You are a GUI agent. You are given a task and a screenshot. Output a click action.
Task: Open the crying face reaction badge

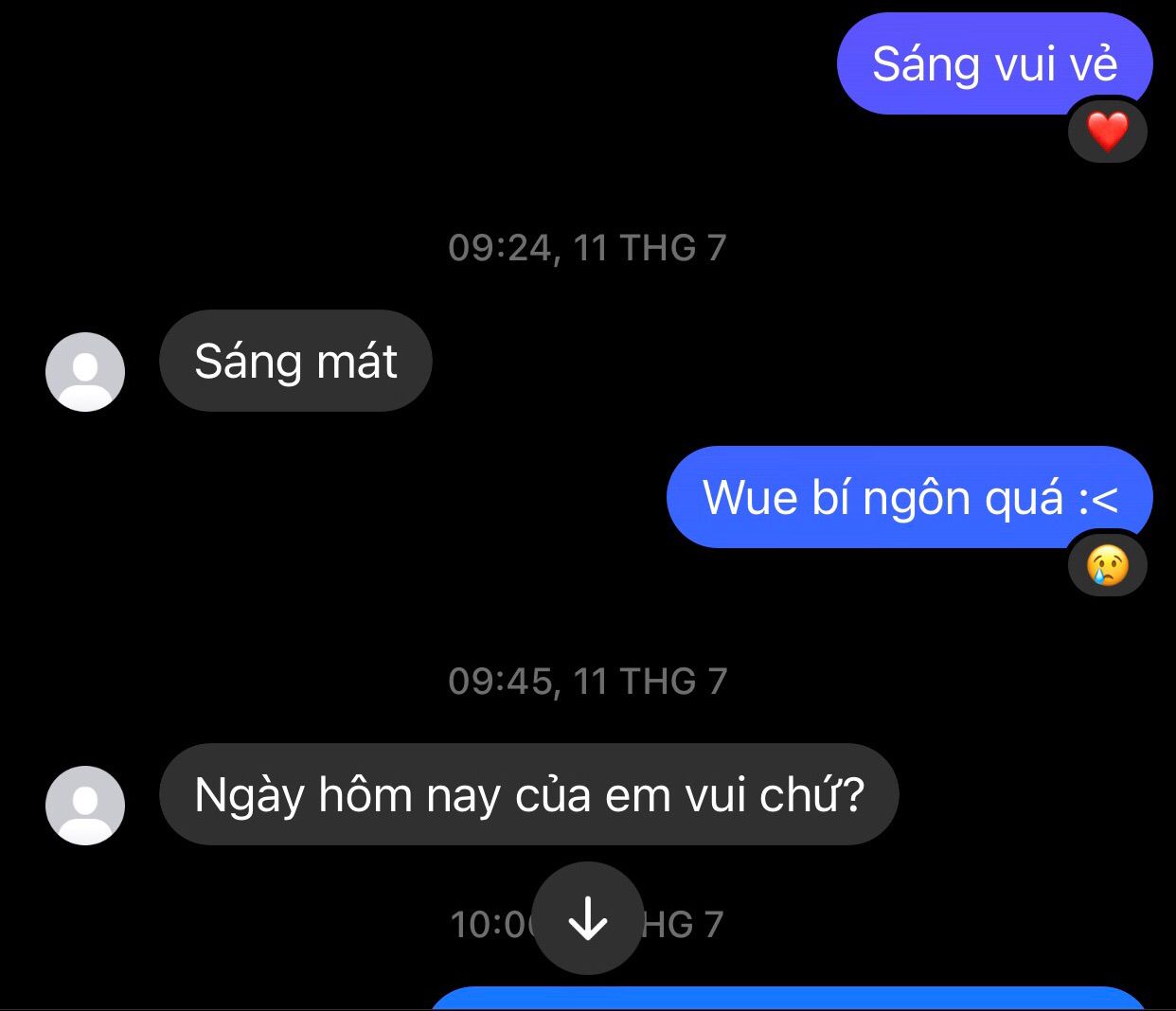tap(1108, 565)
